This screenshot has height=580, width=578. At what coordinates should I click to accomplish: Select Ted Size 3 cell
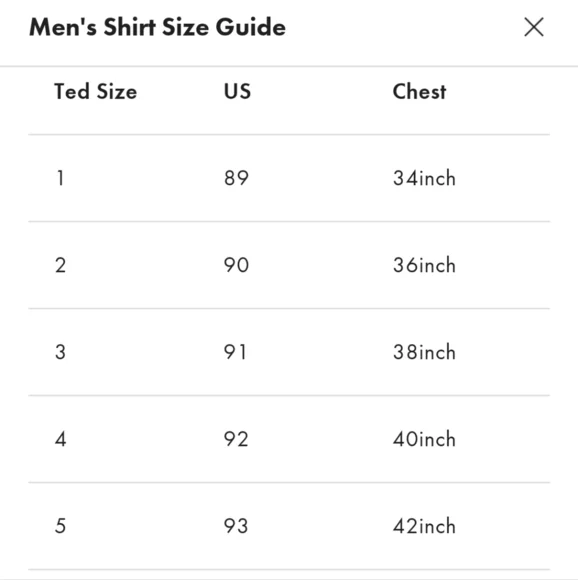pos(61,352)
